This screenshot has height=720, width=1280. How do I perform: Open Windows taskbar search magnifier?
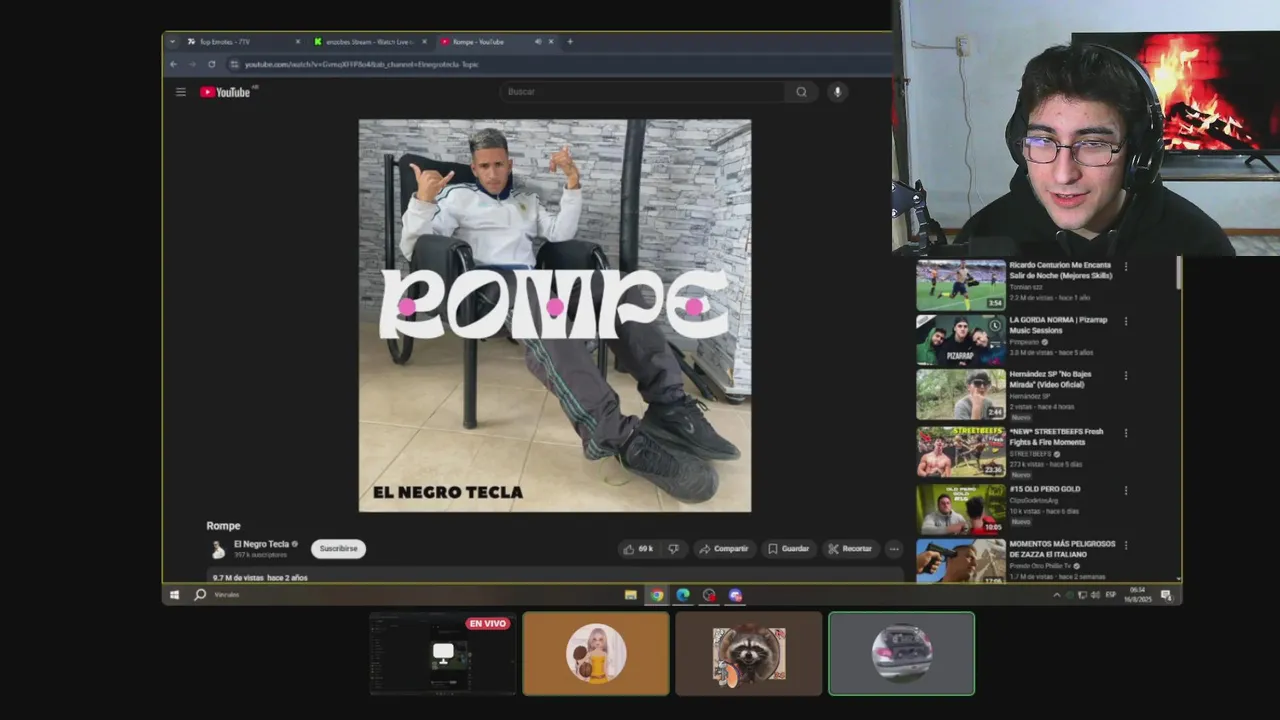(x=199, y=595)
